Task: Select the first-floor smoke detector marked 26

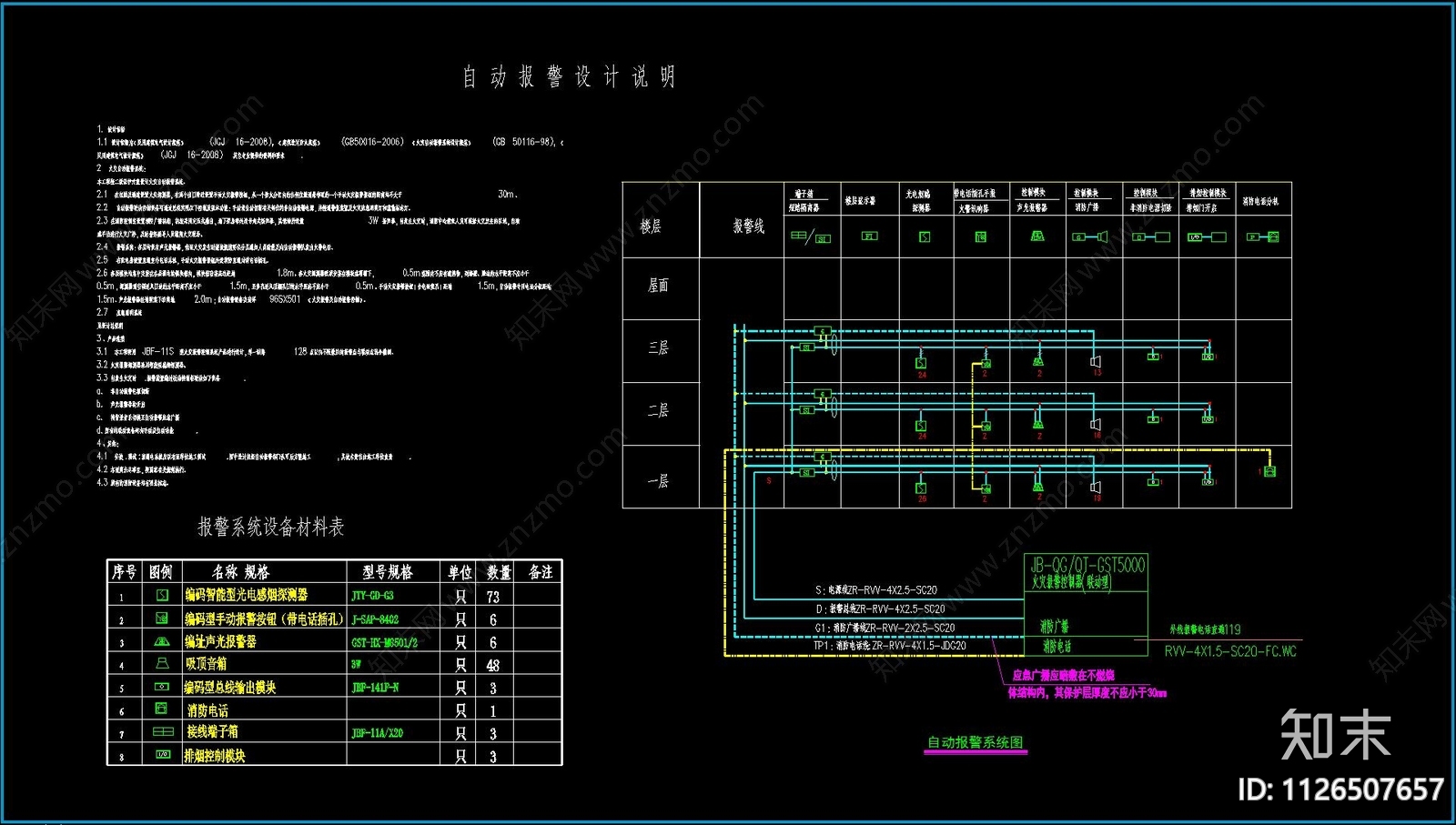Action: pos(921,488)
